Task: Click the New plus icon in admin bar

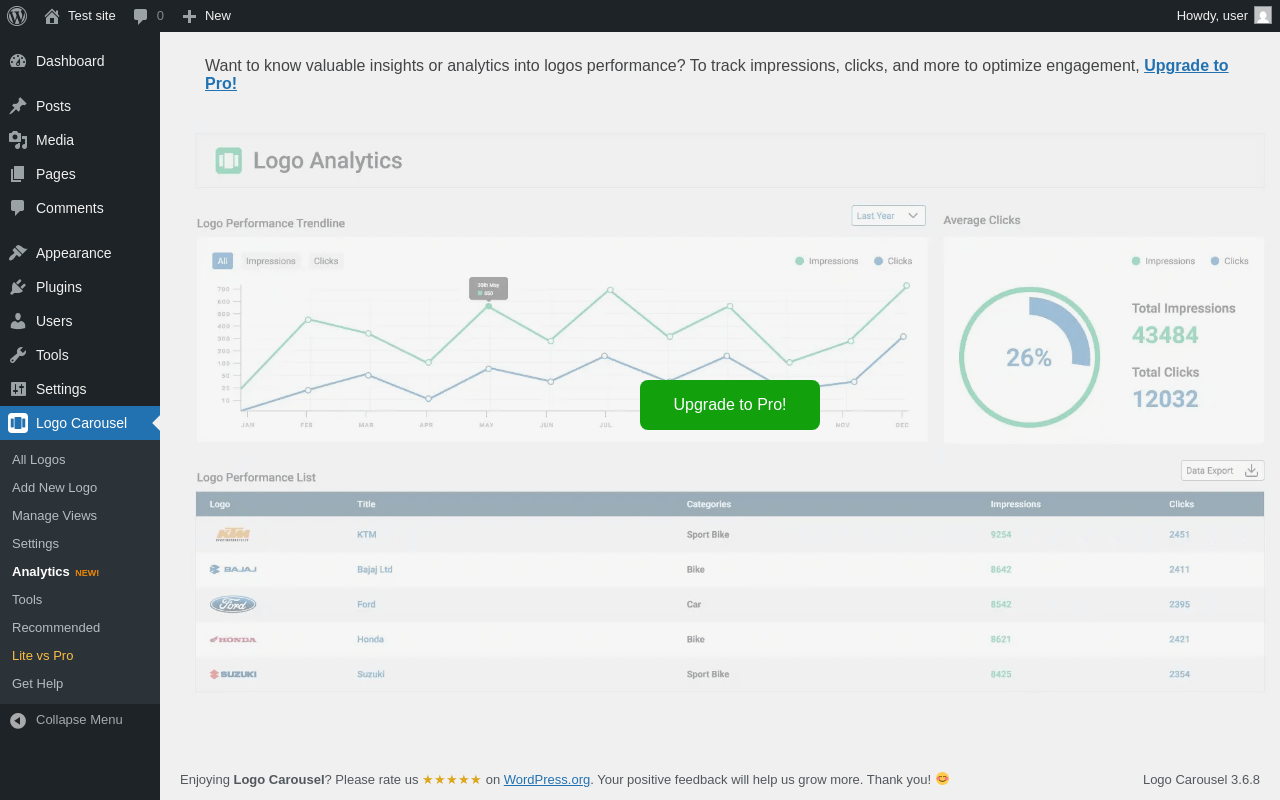Action: coord(189,16)
